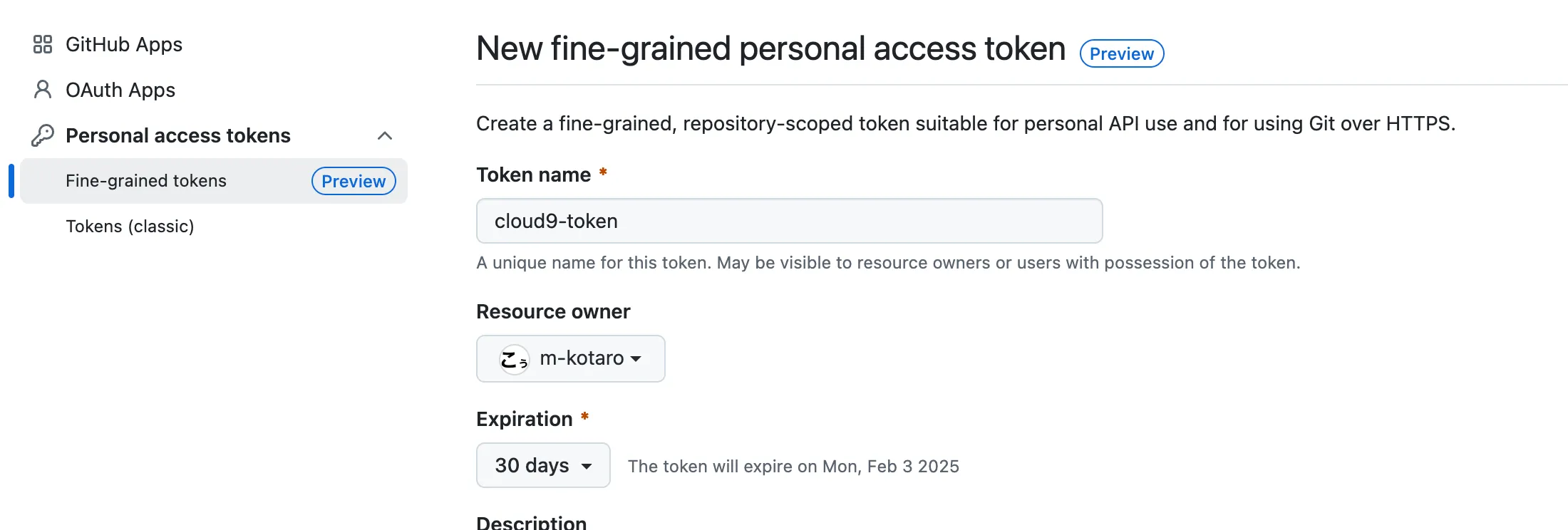
Task: Go to the OAuth Apps text link
Action: click(x=120, y=90)
